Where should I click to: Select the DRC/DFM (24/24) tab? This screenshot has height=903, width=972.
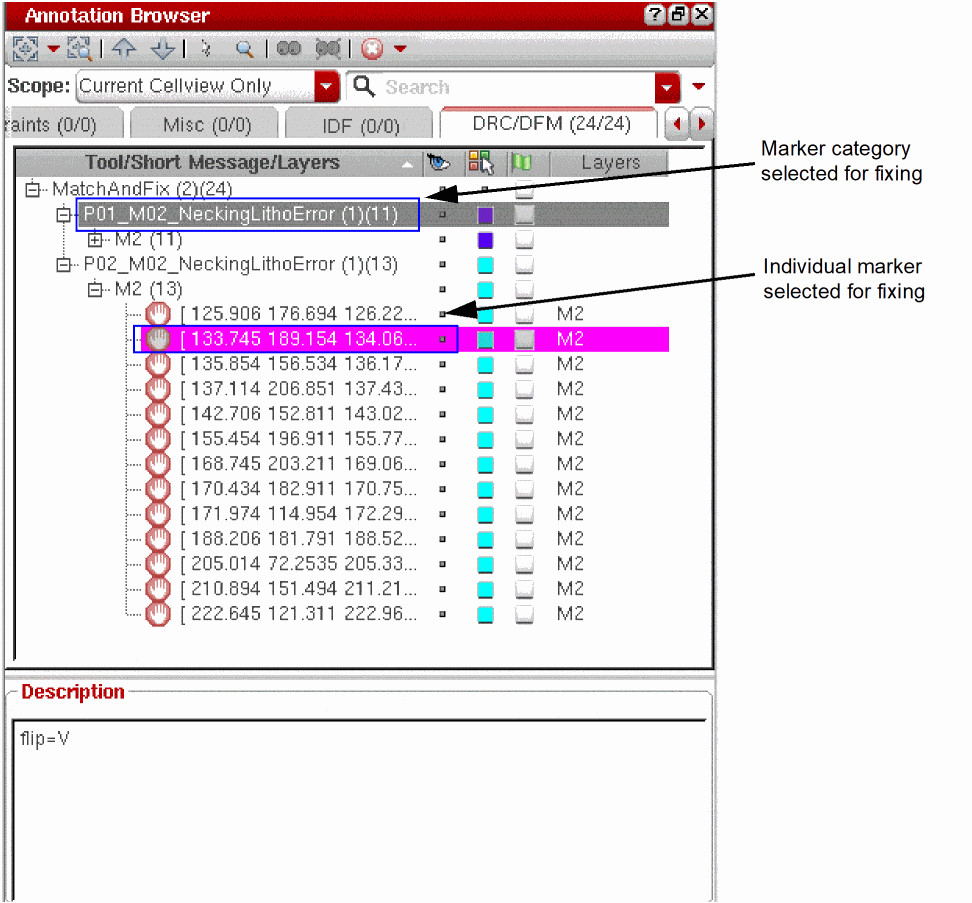point(551,123)
